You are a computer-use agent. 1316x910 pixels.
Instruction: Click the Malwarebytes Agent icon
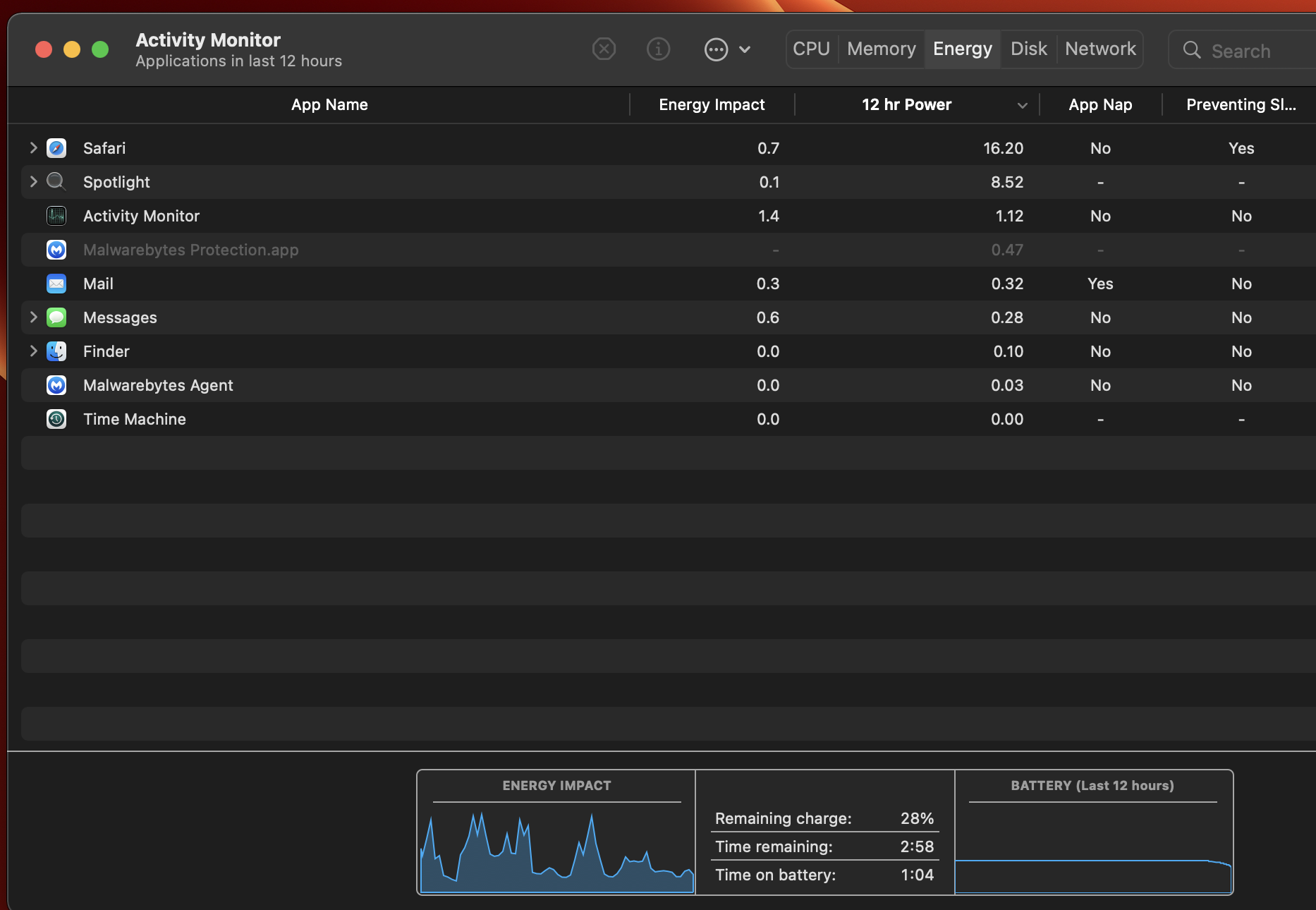click(x=56, y=385)
